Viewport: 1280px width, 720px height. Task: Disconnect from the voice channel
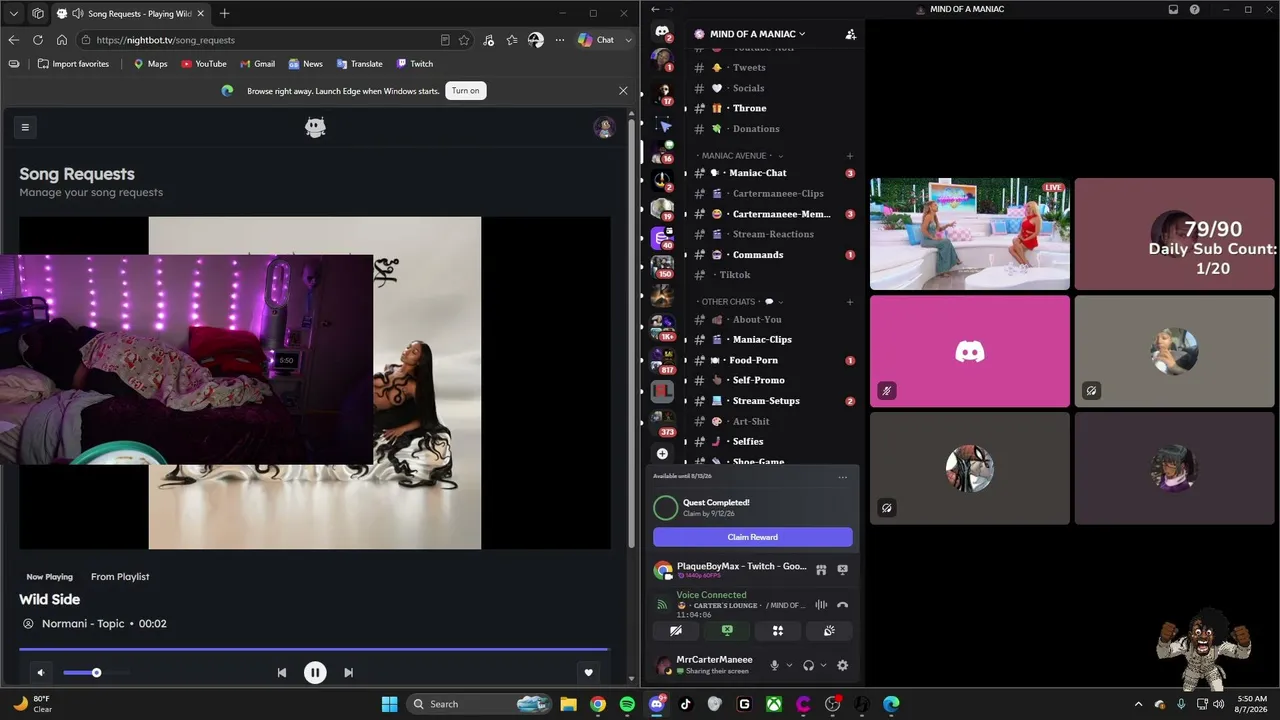[x=842, y=604]
